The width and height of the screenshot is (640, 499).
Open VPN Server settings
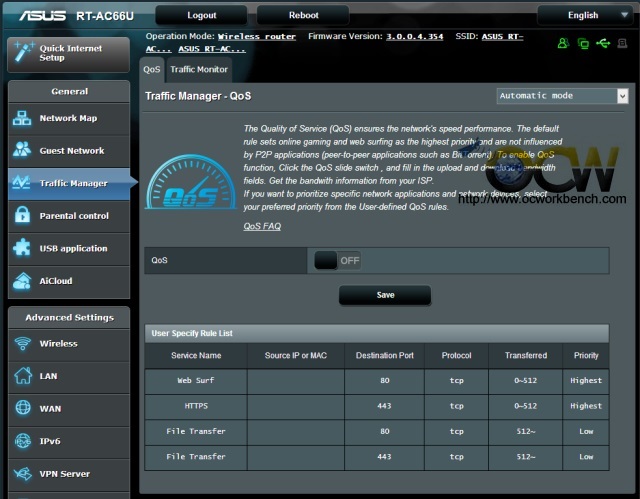69,474
